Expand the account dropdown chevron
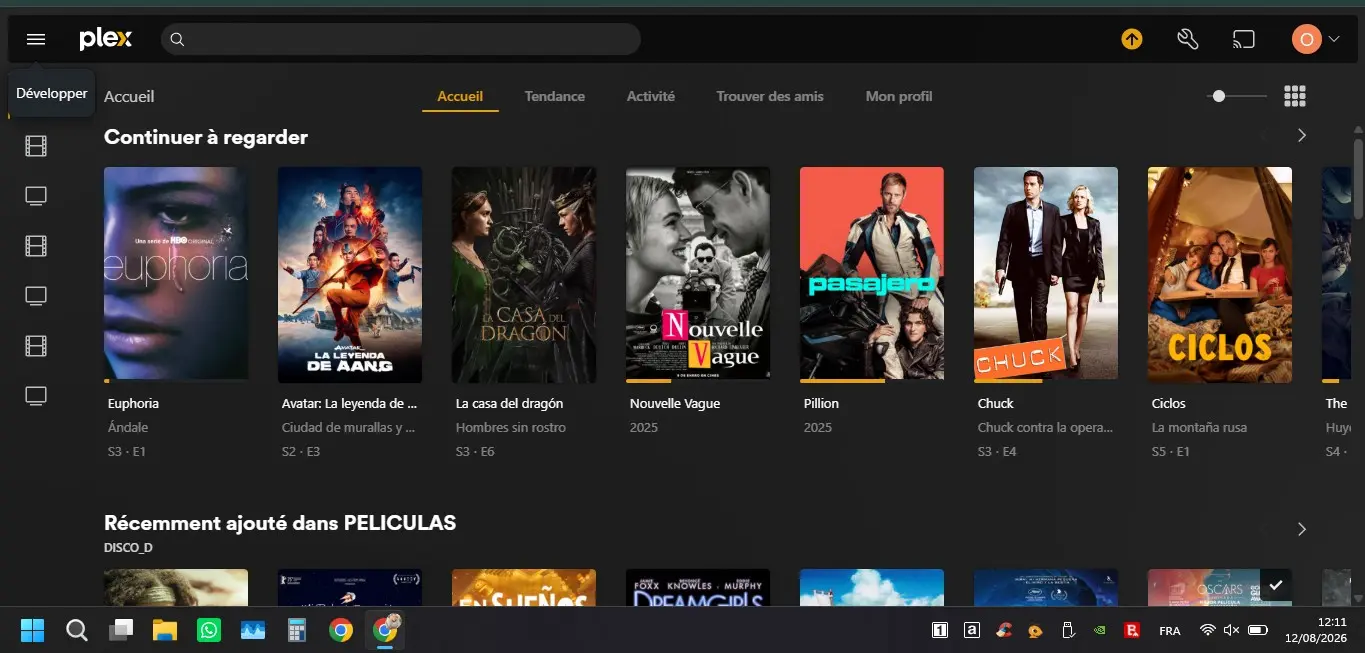 click(1333, 40)
